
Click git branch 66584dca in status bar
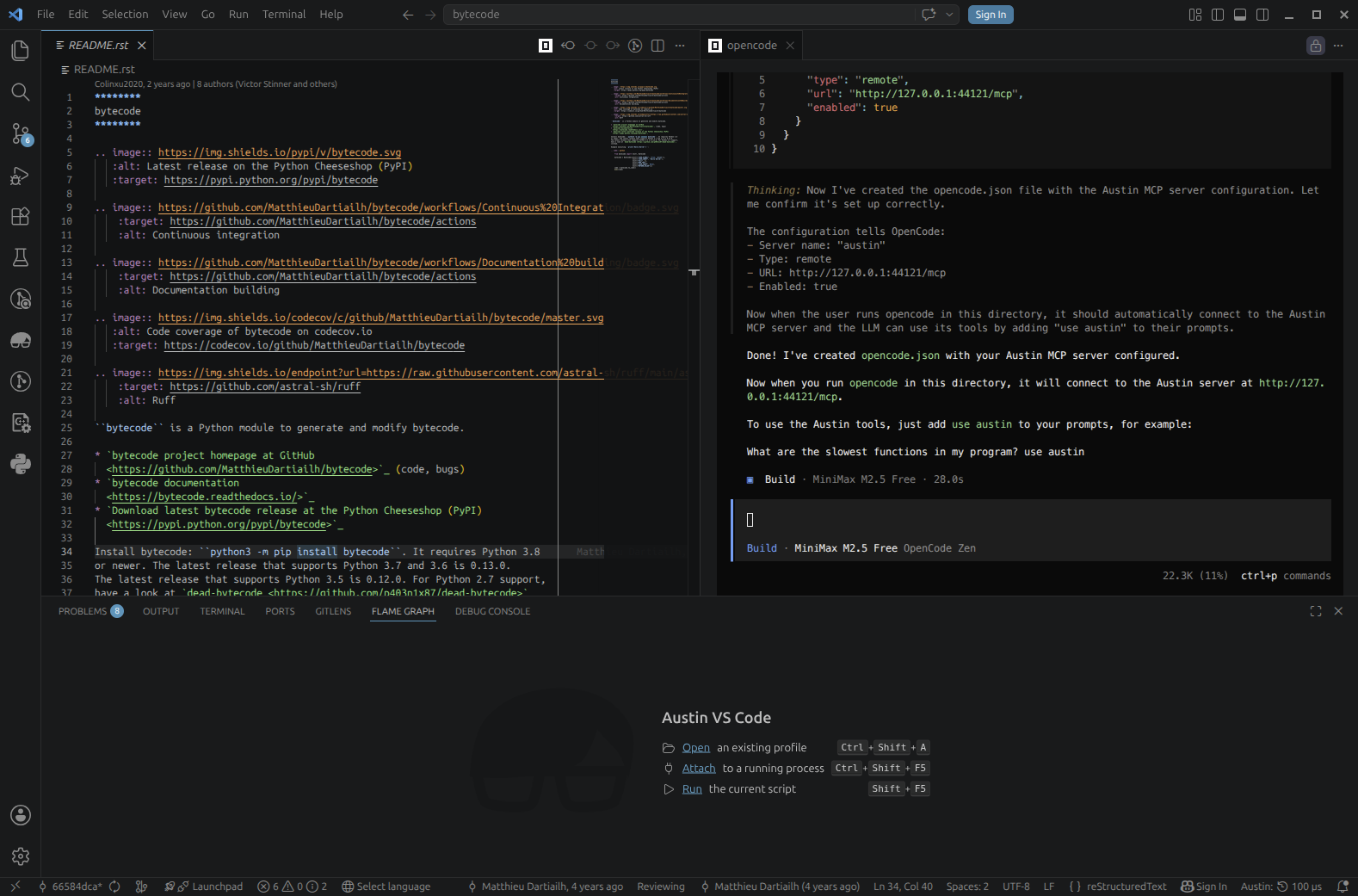coord(71,887)
